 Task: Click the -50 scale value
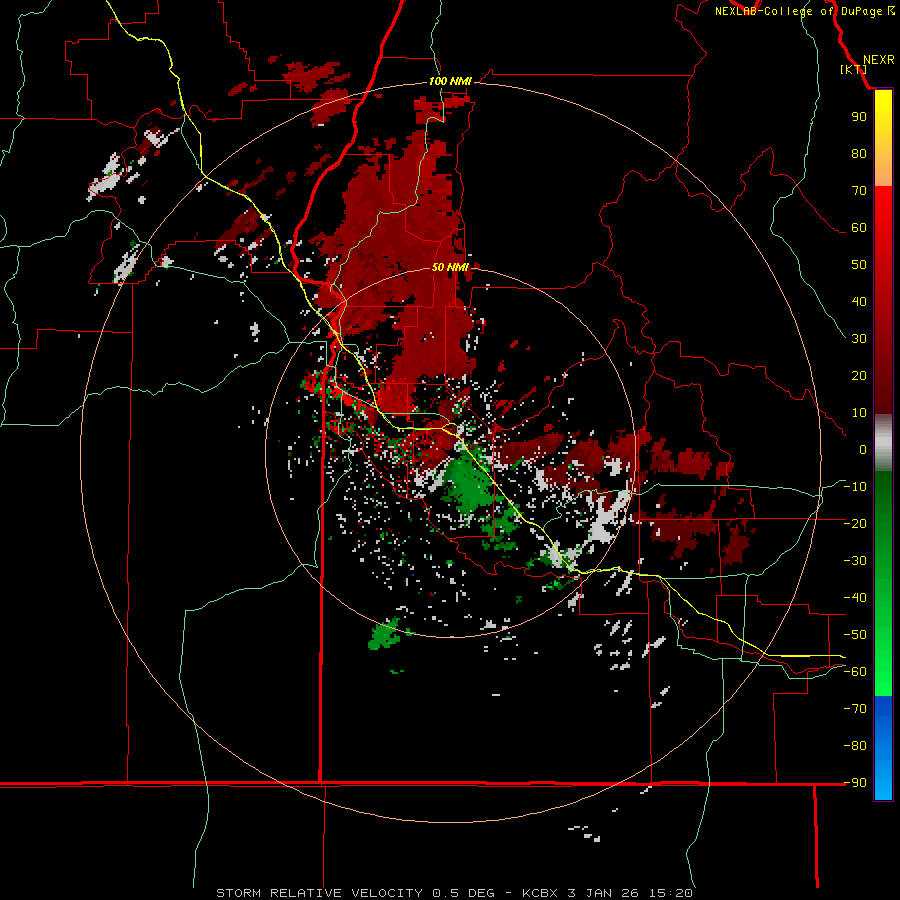[x=855, y=635]
